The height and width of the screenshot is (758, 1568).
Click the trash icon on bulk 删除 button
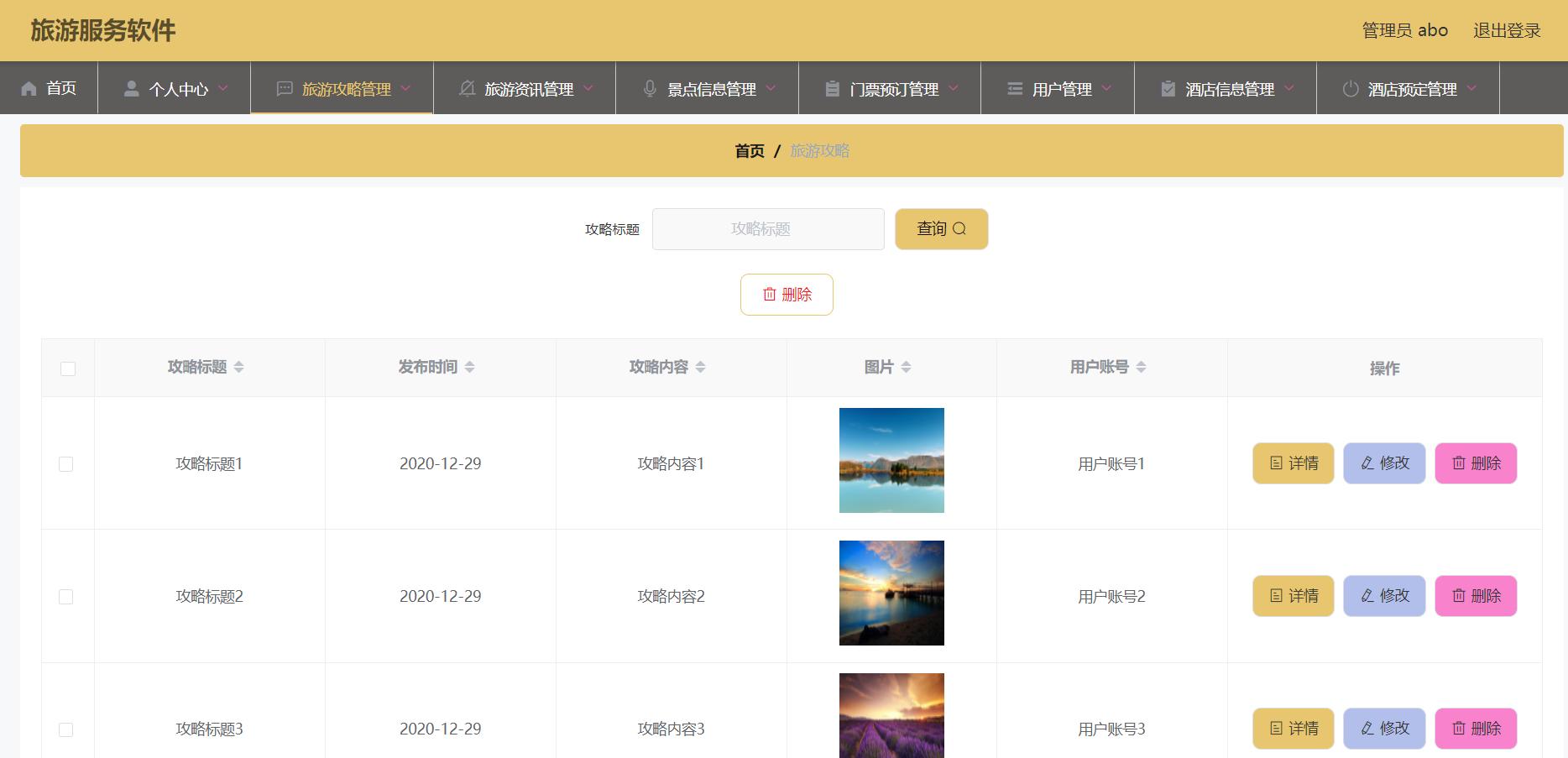point(771,295)
